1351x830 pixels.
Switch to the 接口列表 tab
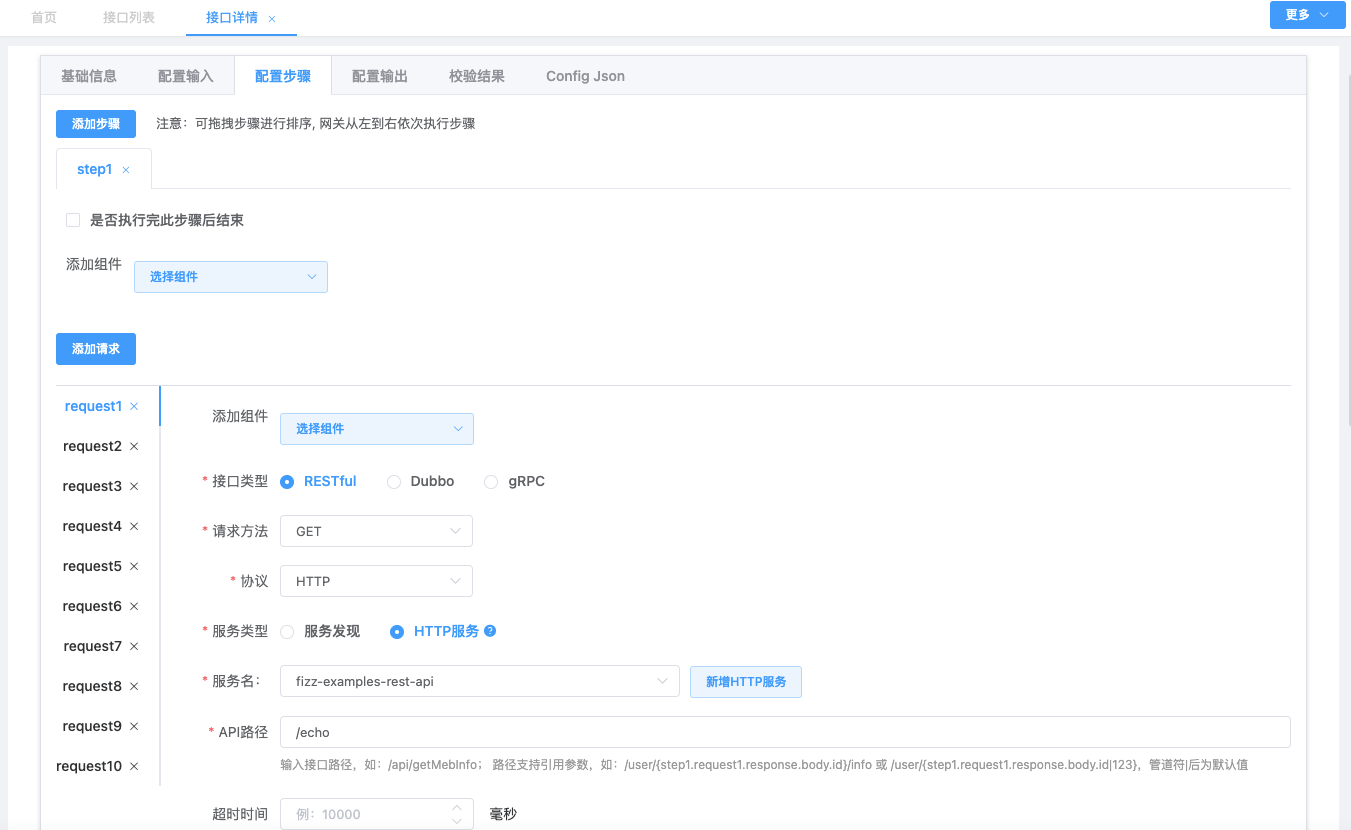click(129, 18)
